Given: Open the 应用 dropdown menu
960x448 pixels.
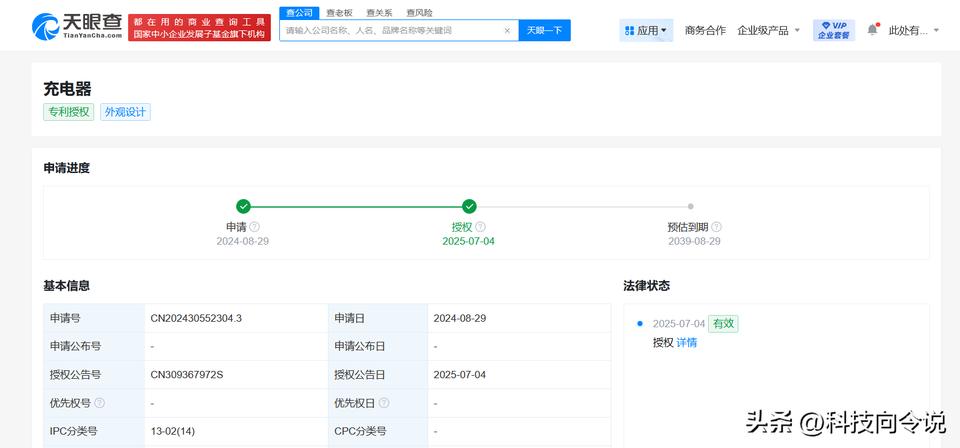Looking at the screenshot, I should pyautogui.click(x=646, y=30).
